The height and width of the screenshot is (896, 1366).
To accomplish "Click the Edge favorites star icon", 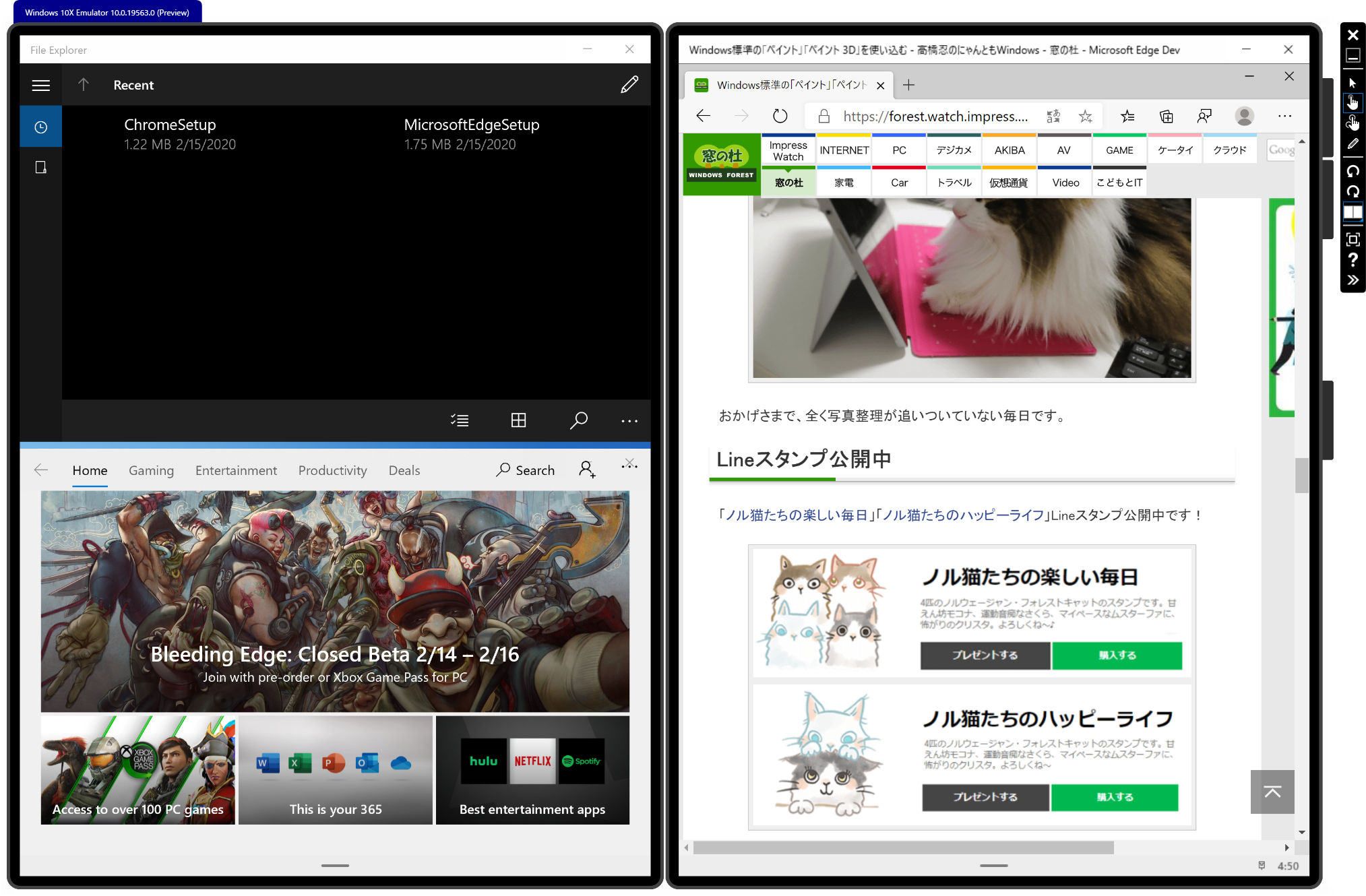I will point(1085,117).
